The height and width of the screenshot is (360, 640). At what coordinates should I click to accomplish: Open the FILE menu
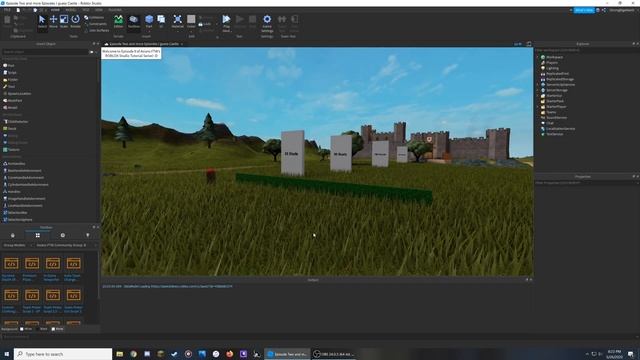coord(7,10)
